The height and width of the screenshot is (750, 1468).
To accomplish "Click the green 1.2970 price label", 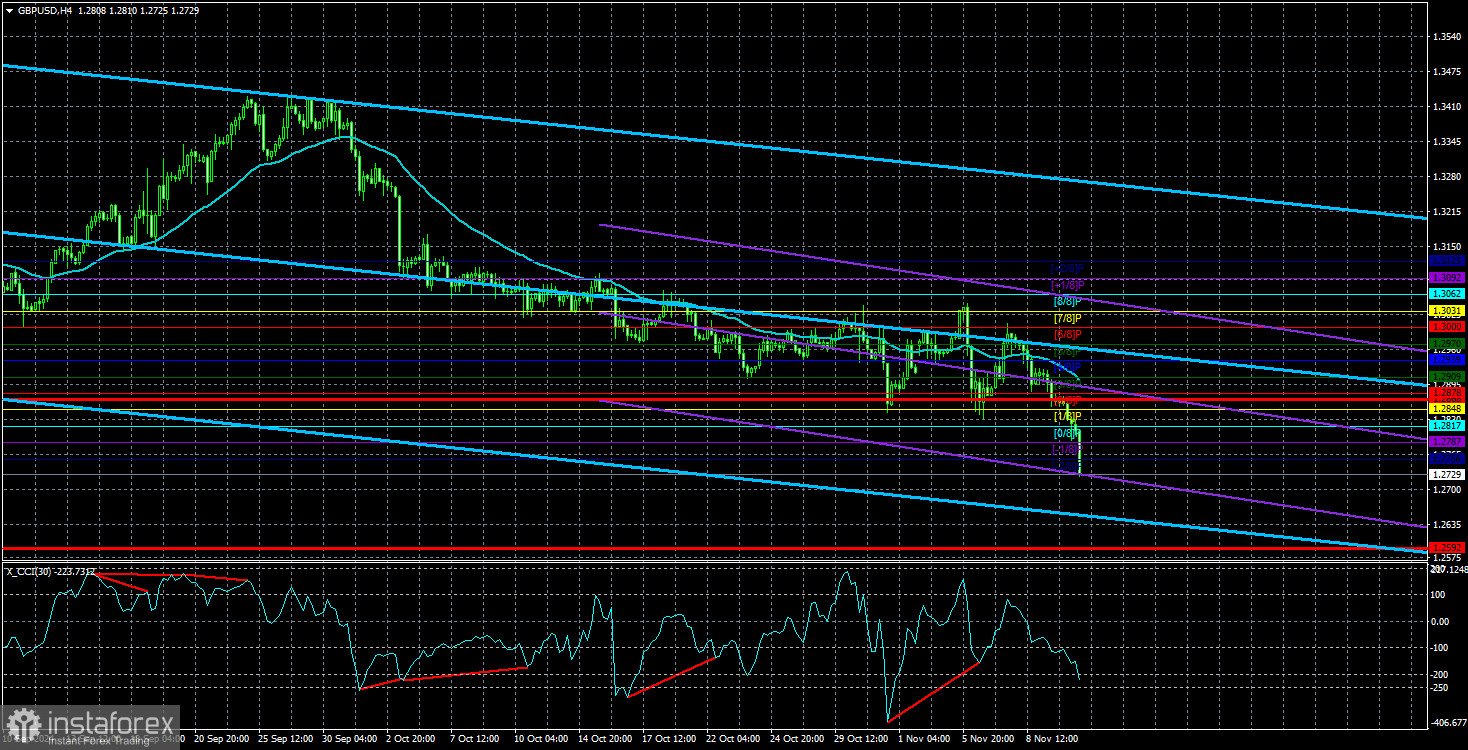I will pos(1447,343).
